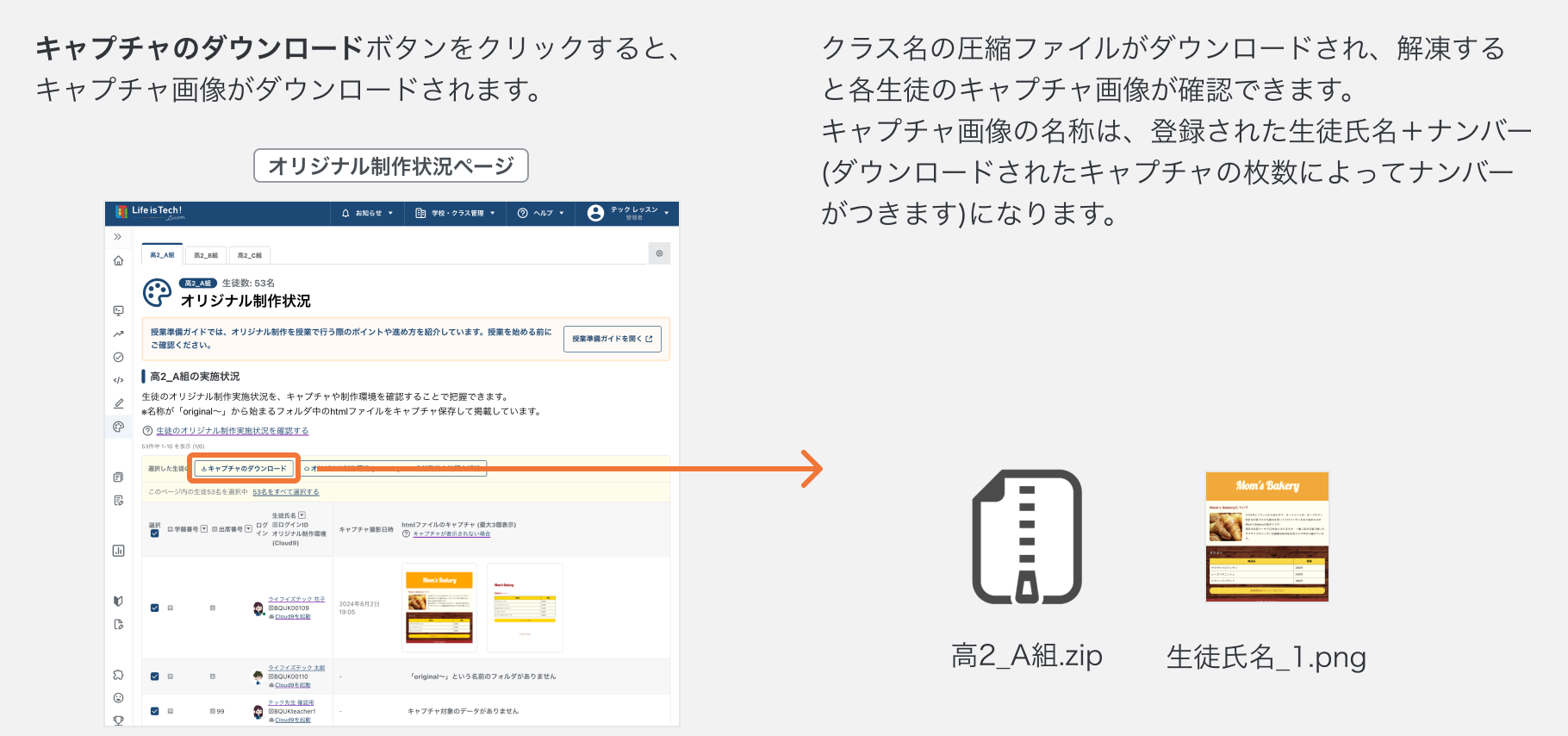Click the avatar of テック先生 確認用
Viewport: 1568px width, 736px height.
(258, 712)
